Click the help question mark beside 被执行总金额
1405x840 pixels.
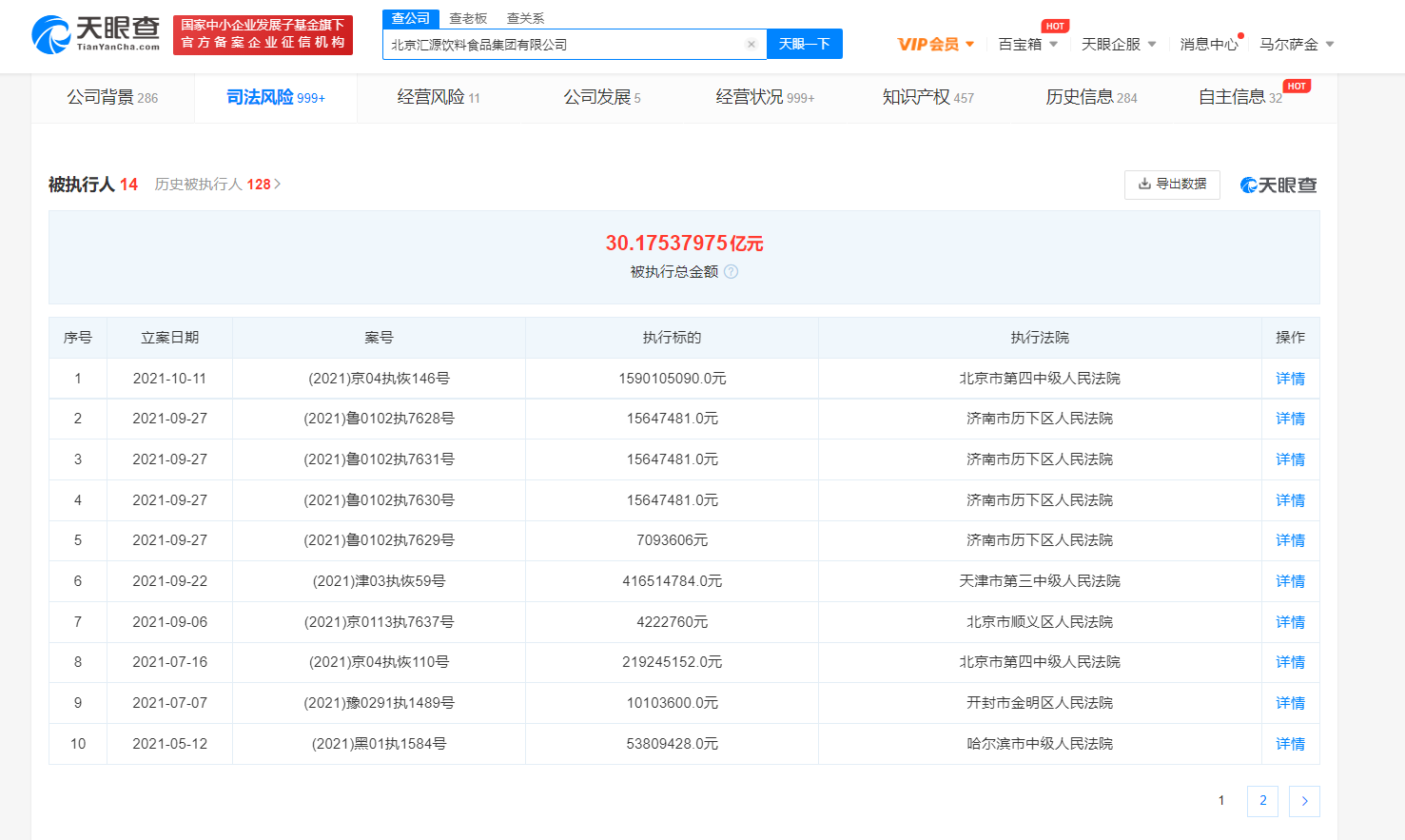[x=731, y=272]
